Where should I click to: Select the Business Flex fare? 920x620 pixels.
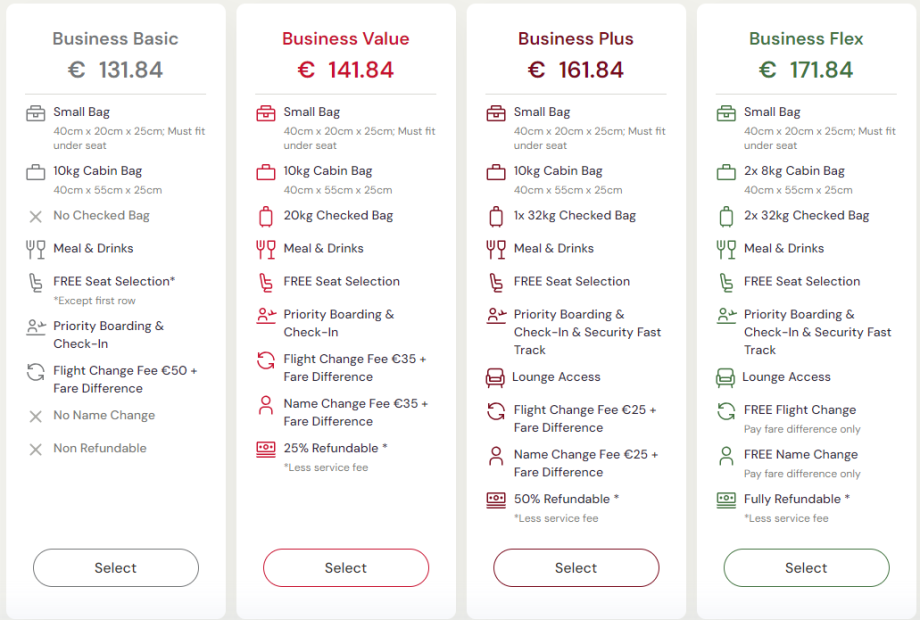[806, 567]
